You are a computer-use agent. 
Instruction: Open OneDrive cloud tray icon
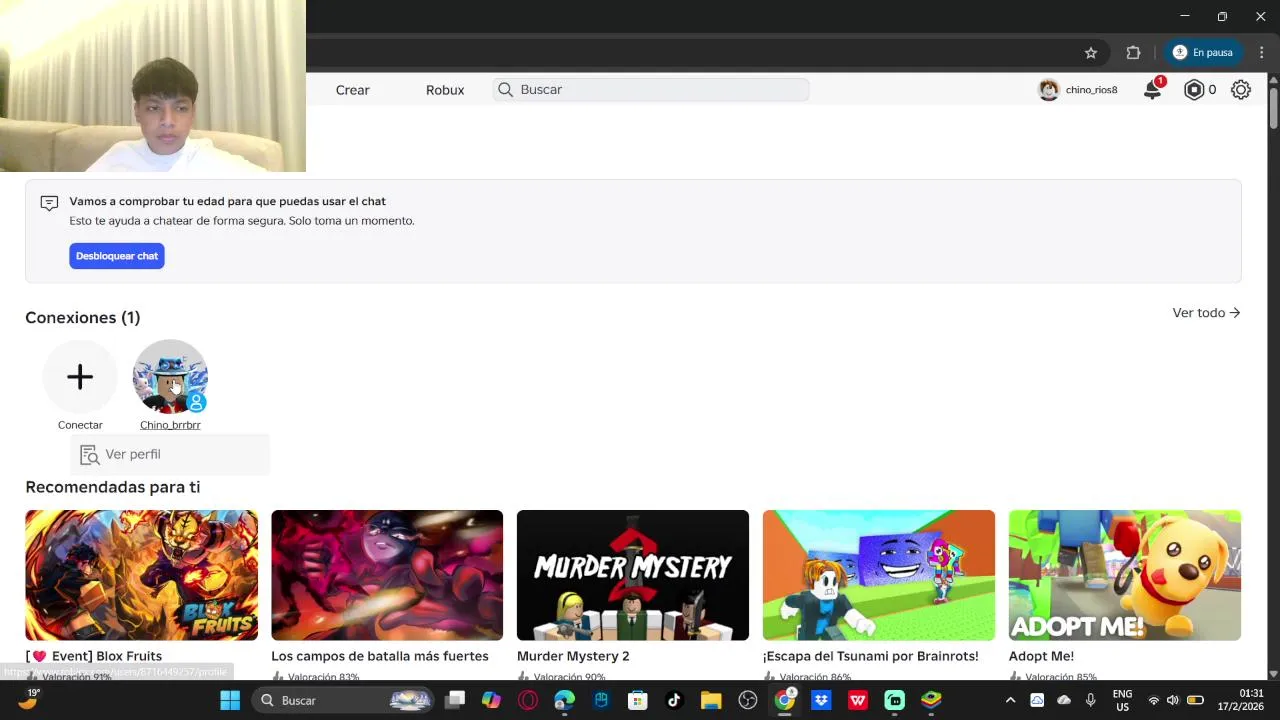(x=1064, y=700)
